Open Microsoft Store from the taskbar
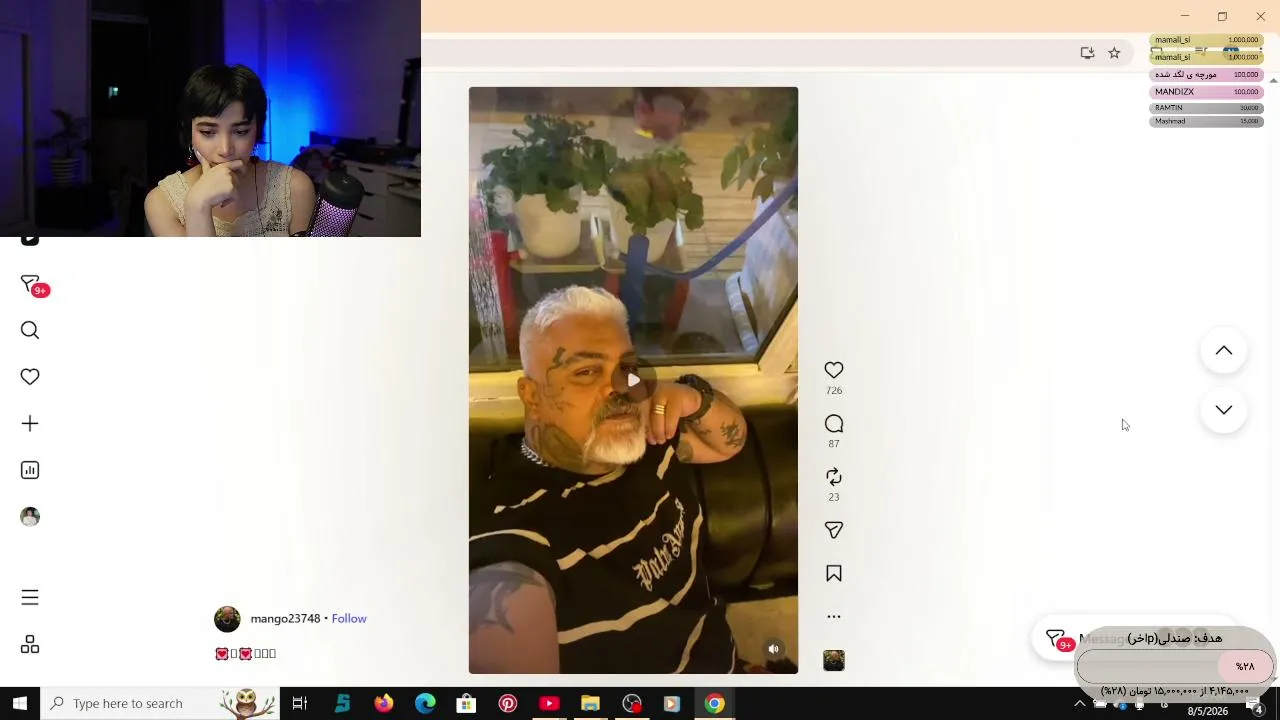This screenshot has height=720, width=1280. (x=466, y=704)
